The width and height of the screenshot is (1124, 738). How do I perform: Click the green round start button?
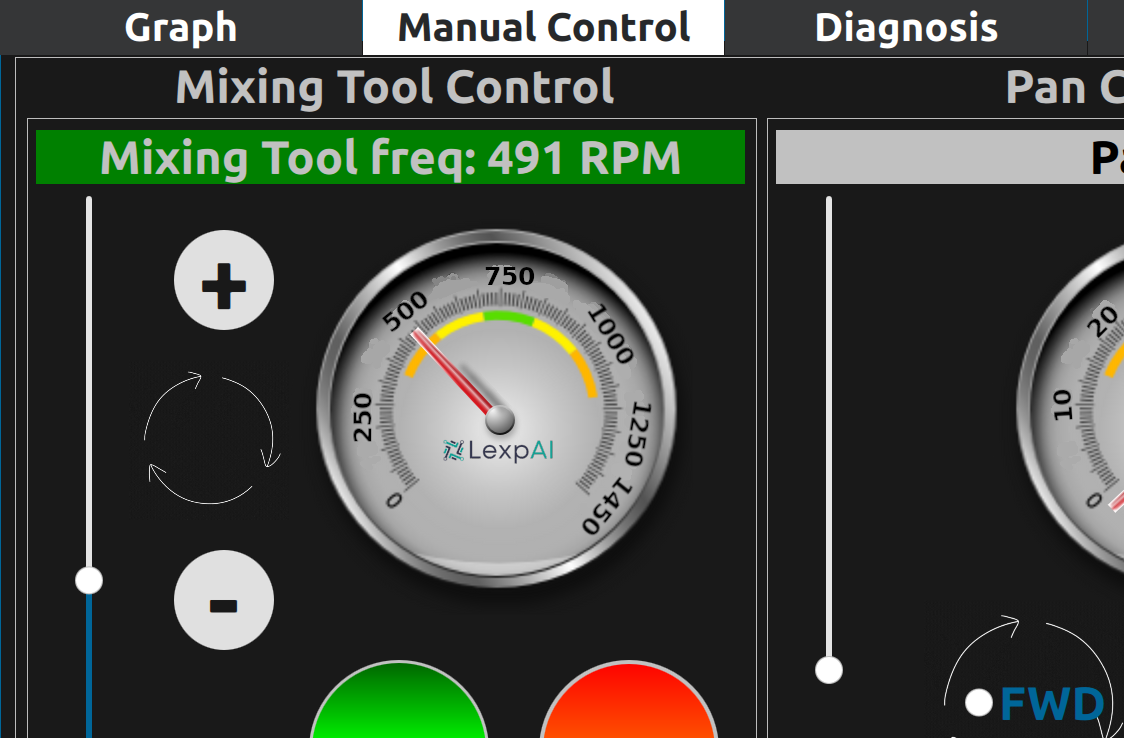coord(399,705)
